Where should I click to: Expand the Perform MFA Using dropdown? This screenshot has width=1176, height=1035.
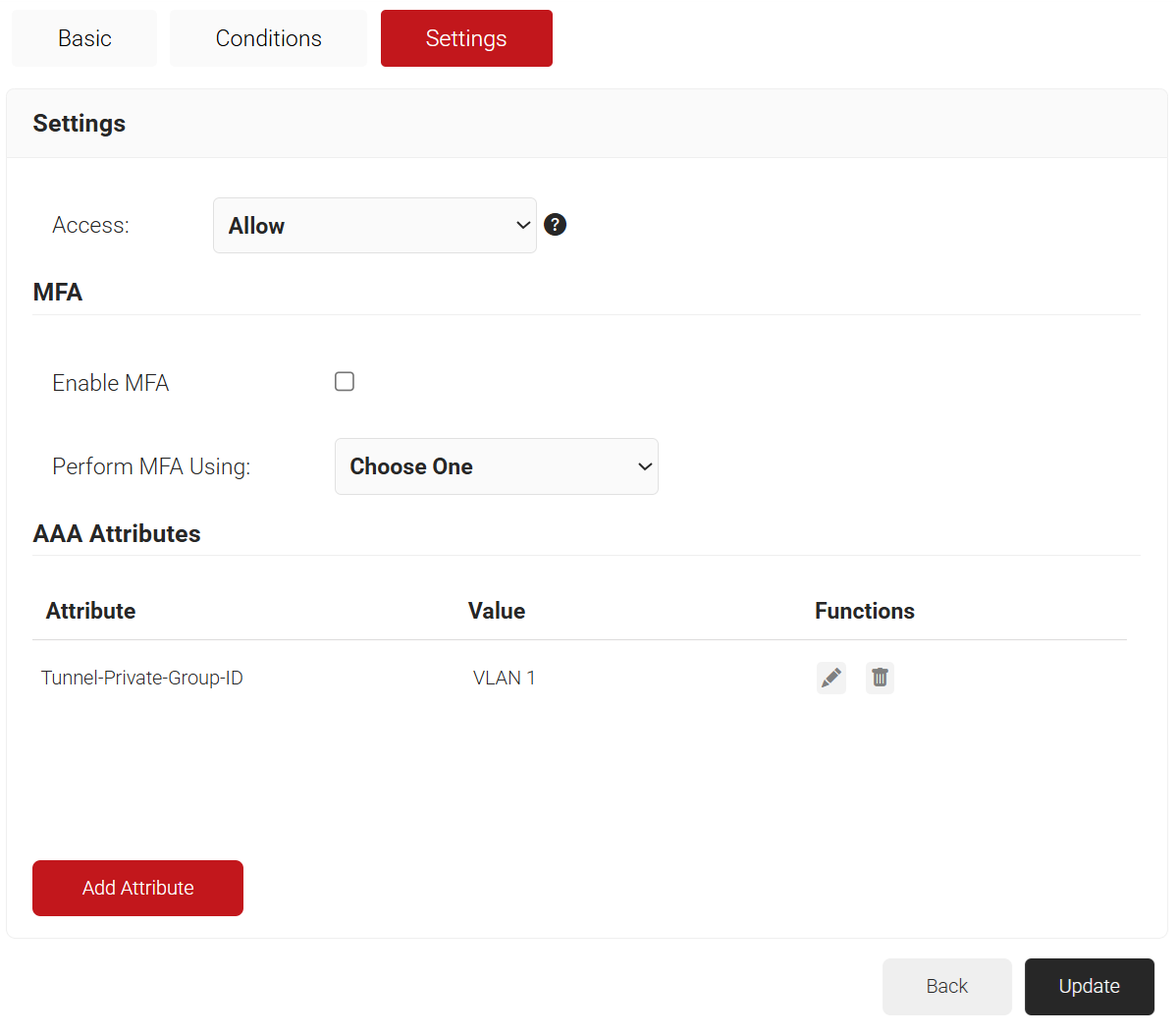pos(496,466)
